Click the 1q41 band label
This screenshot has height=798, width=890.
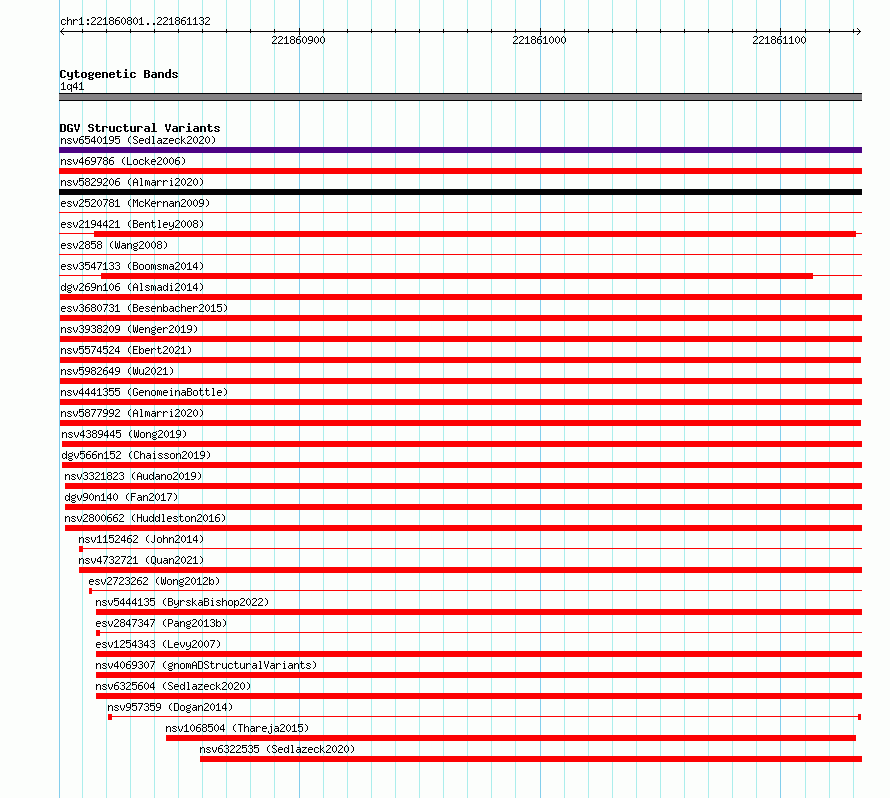(x=72, y=86)
